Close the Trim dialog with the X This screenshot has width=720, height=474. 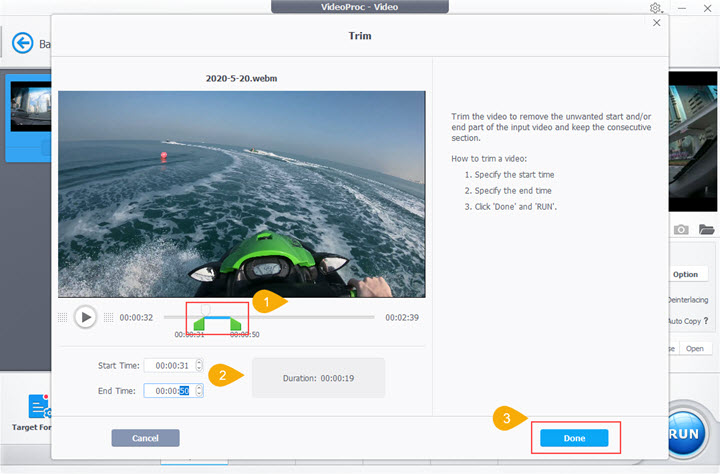coord(657,23)
